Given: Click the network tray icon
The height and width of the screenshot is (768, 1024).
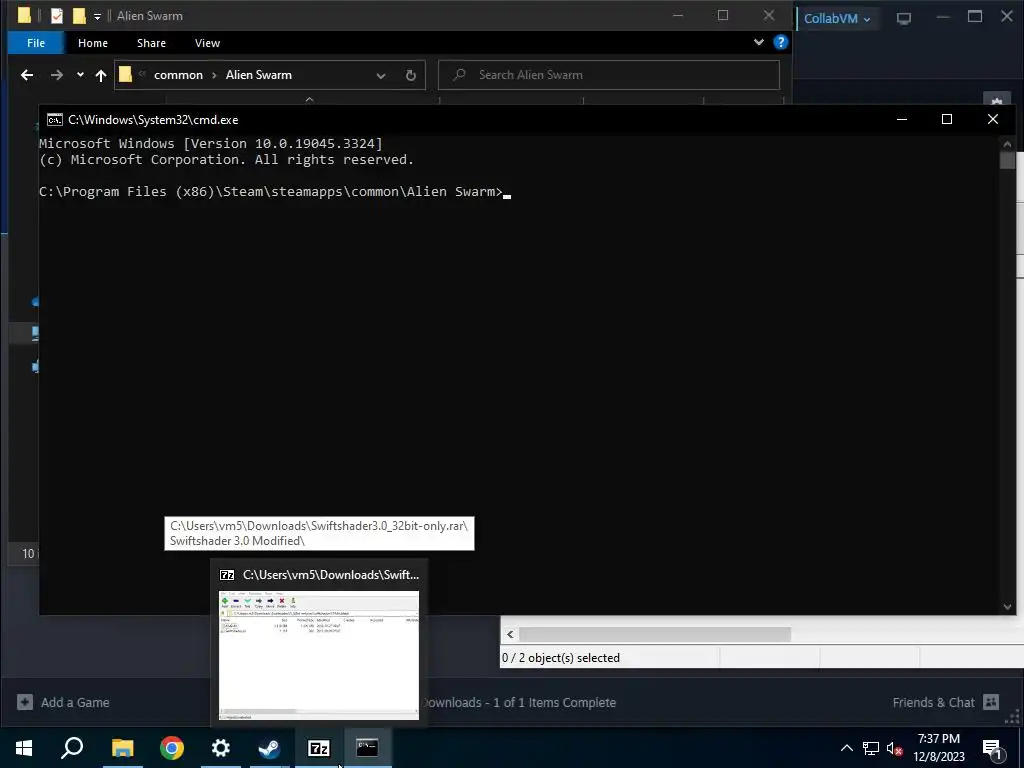Looking at the screenshot, I should tap(871, 748).
